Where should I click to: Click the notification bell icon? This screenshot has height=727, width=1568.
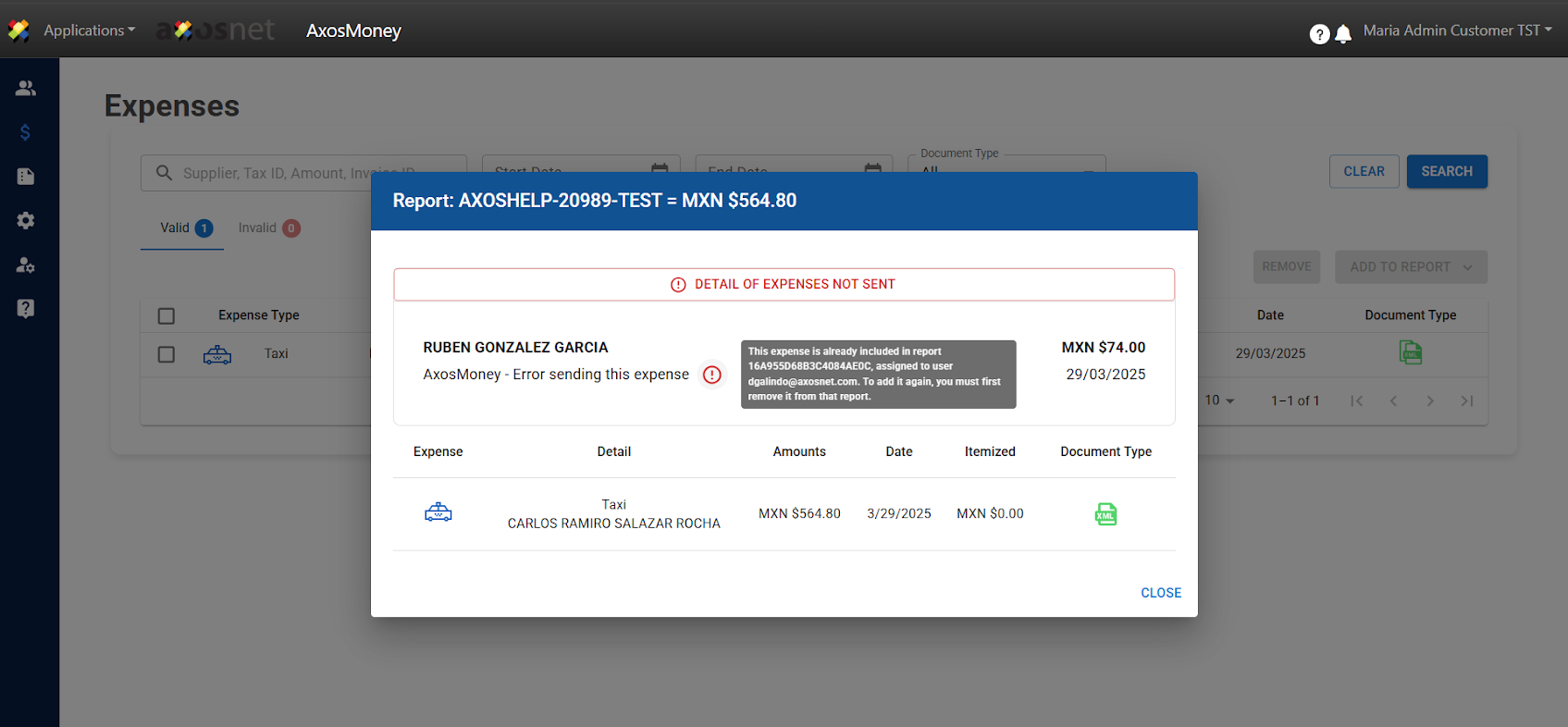1343,34
